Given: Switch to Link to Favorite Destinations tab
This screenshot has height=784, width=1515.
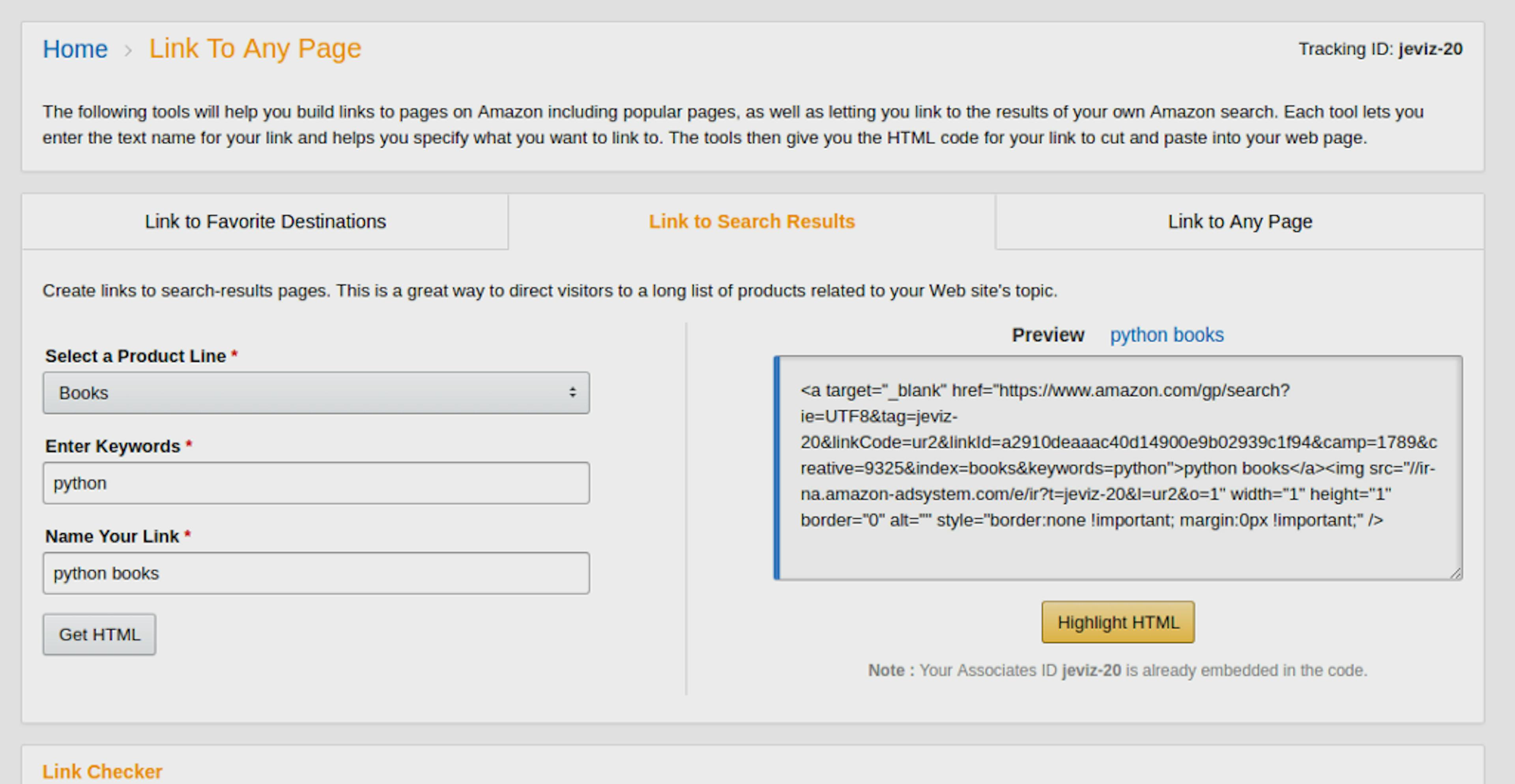Looking at the screenshot, I should tap(265, 222).
